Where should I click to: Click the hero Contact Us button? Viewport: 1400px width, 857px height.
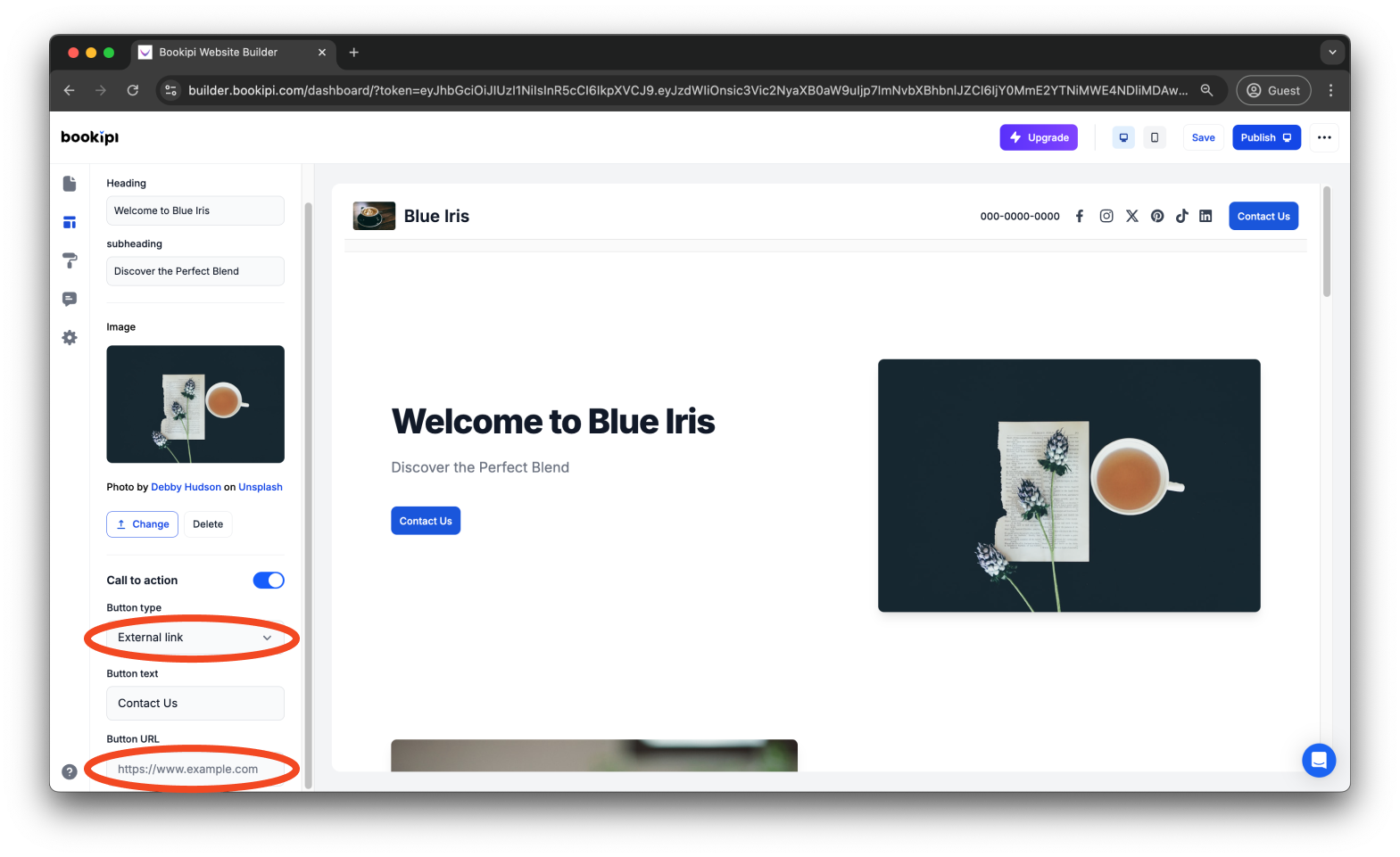426,521
